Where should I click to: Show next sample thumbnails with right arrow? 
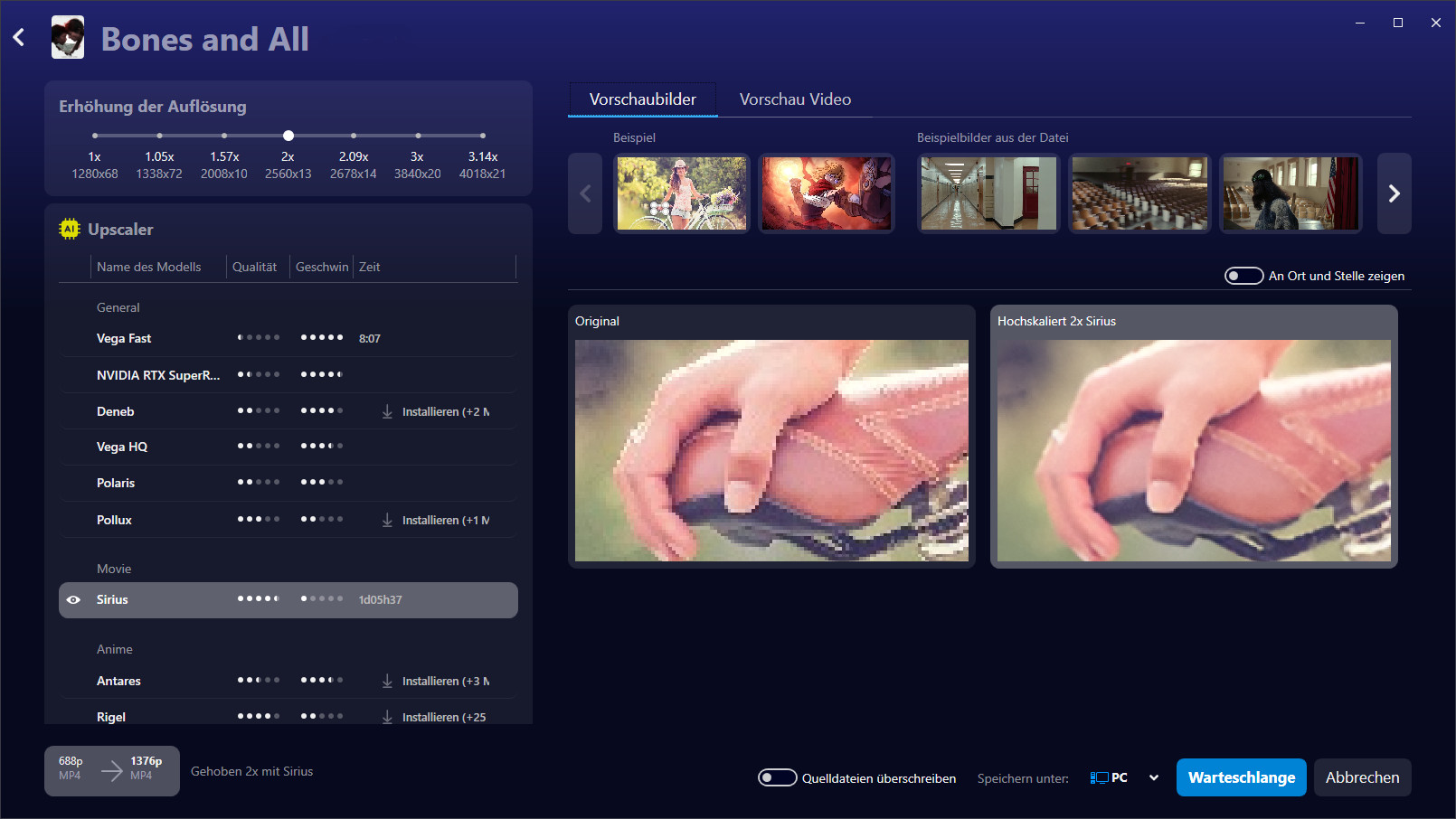[1395, 193]
